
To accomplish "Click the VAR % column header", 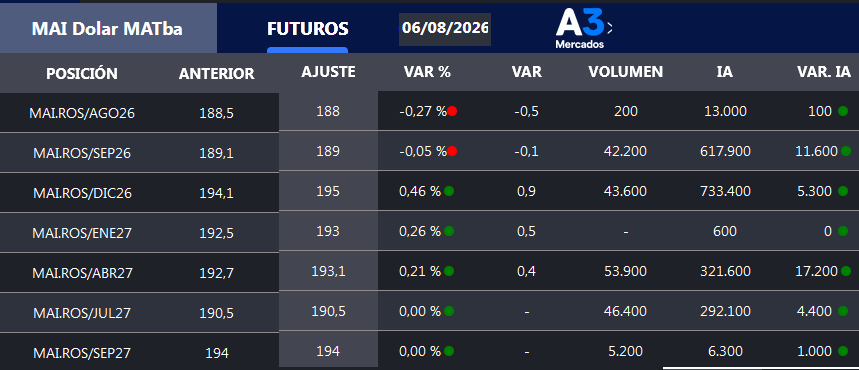I will [427, 72].
